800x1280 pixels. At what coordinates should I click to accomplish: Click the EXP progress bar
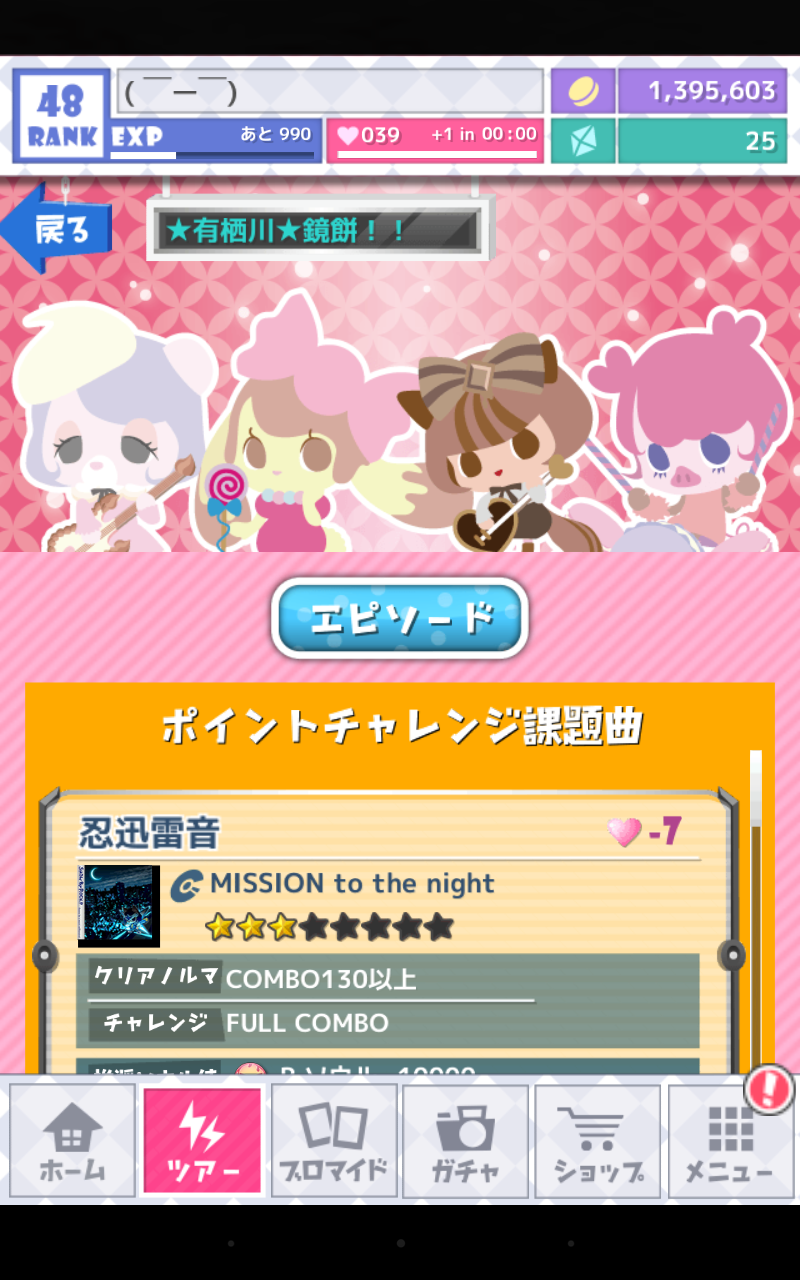click(215, 141)
